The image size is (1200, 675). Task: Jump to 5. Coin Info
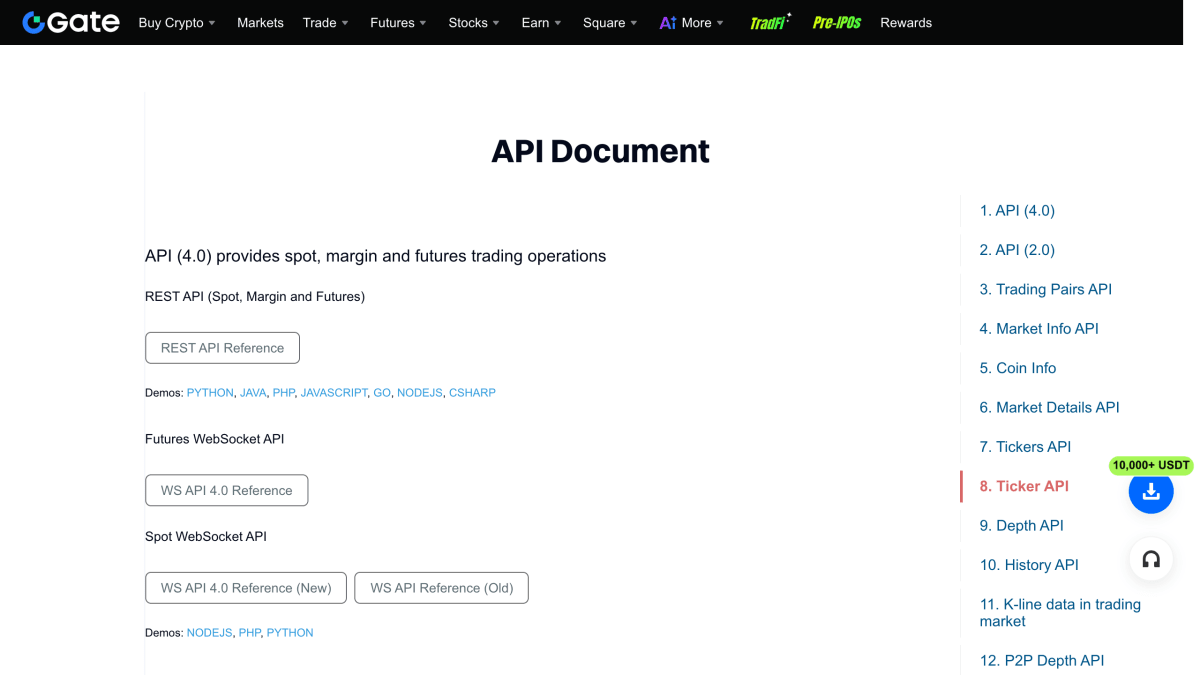pos(1018,368)
